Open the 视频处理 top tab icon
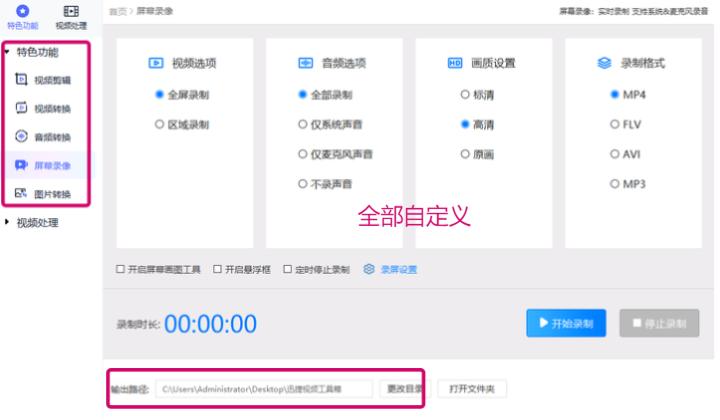Image resolution: width=720 pixels, height=420 pixels. point(71,11)
